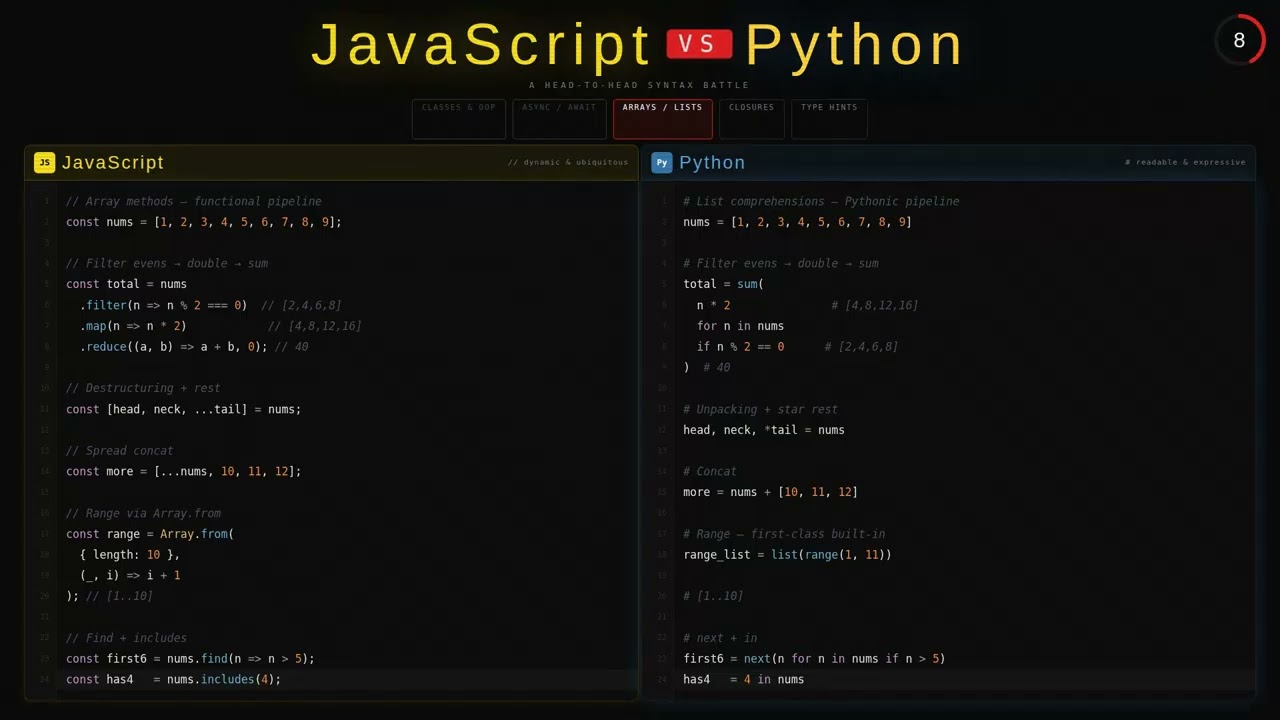The image size is (1280, 720).
Task: Click the red VS badge
Action: [700, 44]
